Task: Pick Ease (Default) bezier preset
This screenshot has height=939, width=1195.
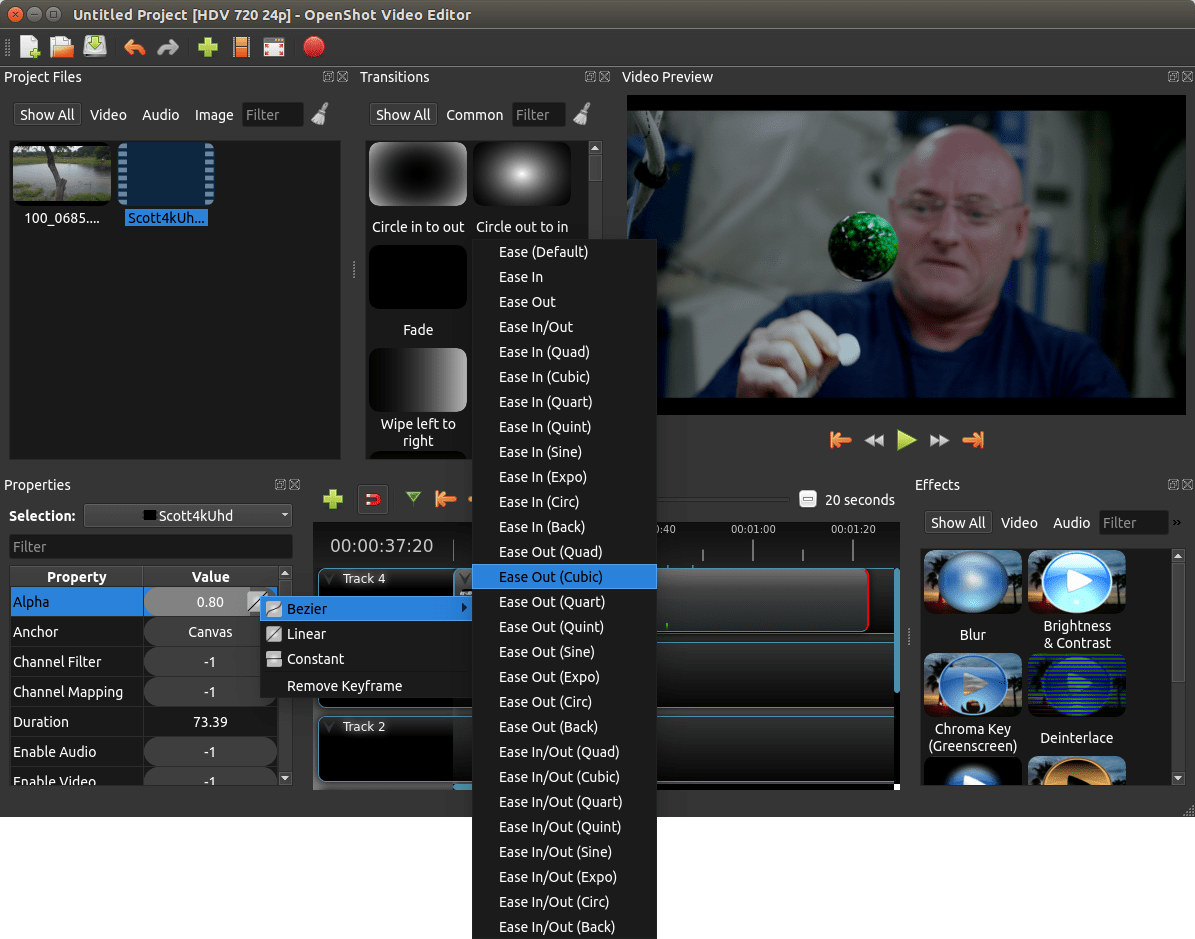Action: tap(564, 252)
